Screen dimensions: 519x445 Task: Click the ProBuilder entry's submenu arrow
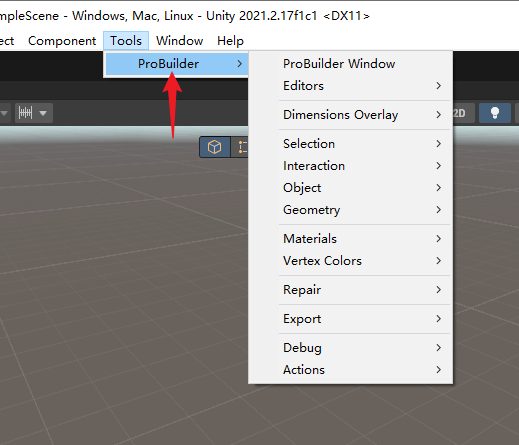coord(240,64)
